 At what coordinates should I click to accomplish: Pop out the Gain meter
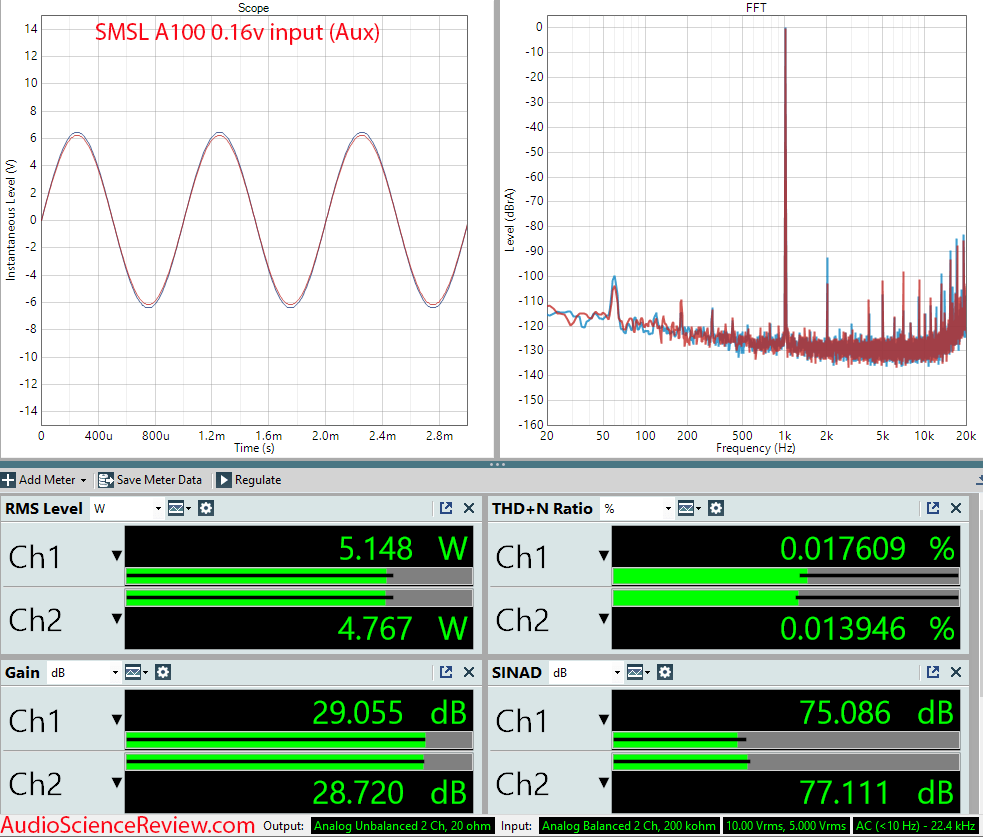446,673
